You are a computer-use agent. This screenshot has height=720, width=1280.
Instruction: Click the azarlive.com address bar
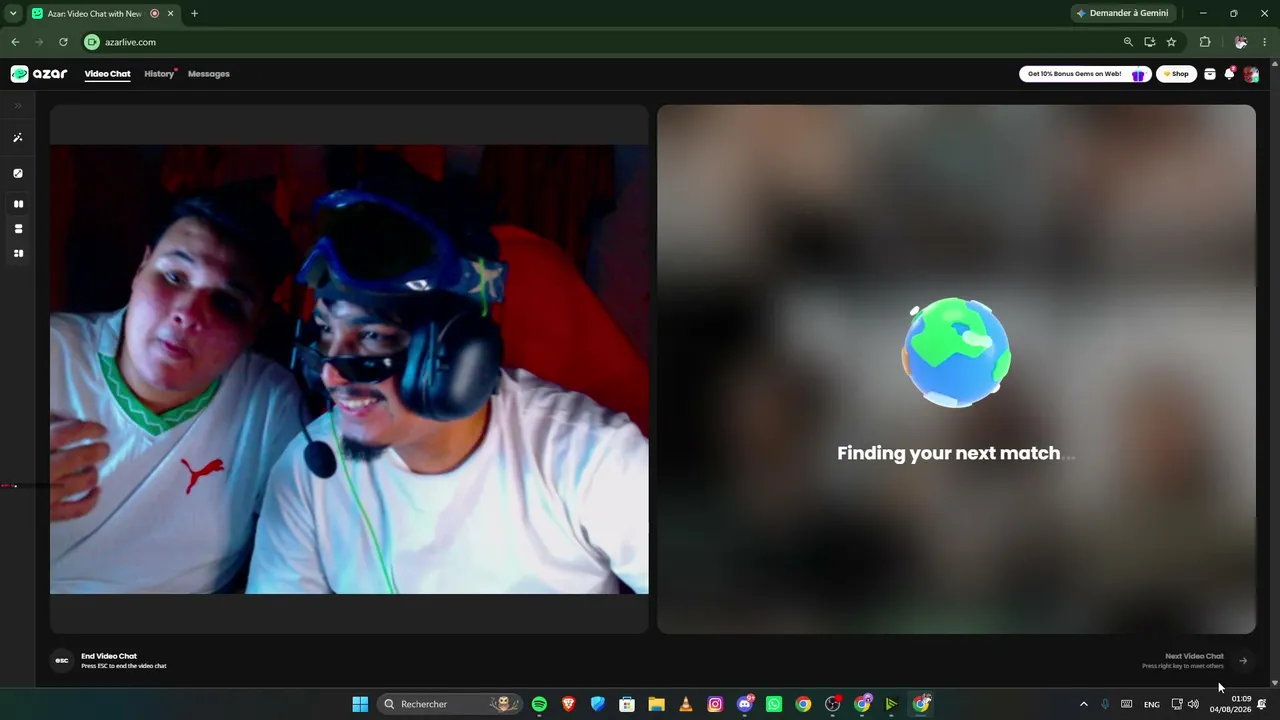point(600,42)
